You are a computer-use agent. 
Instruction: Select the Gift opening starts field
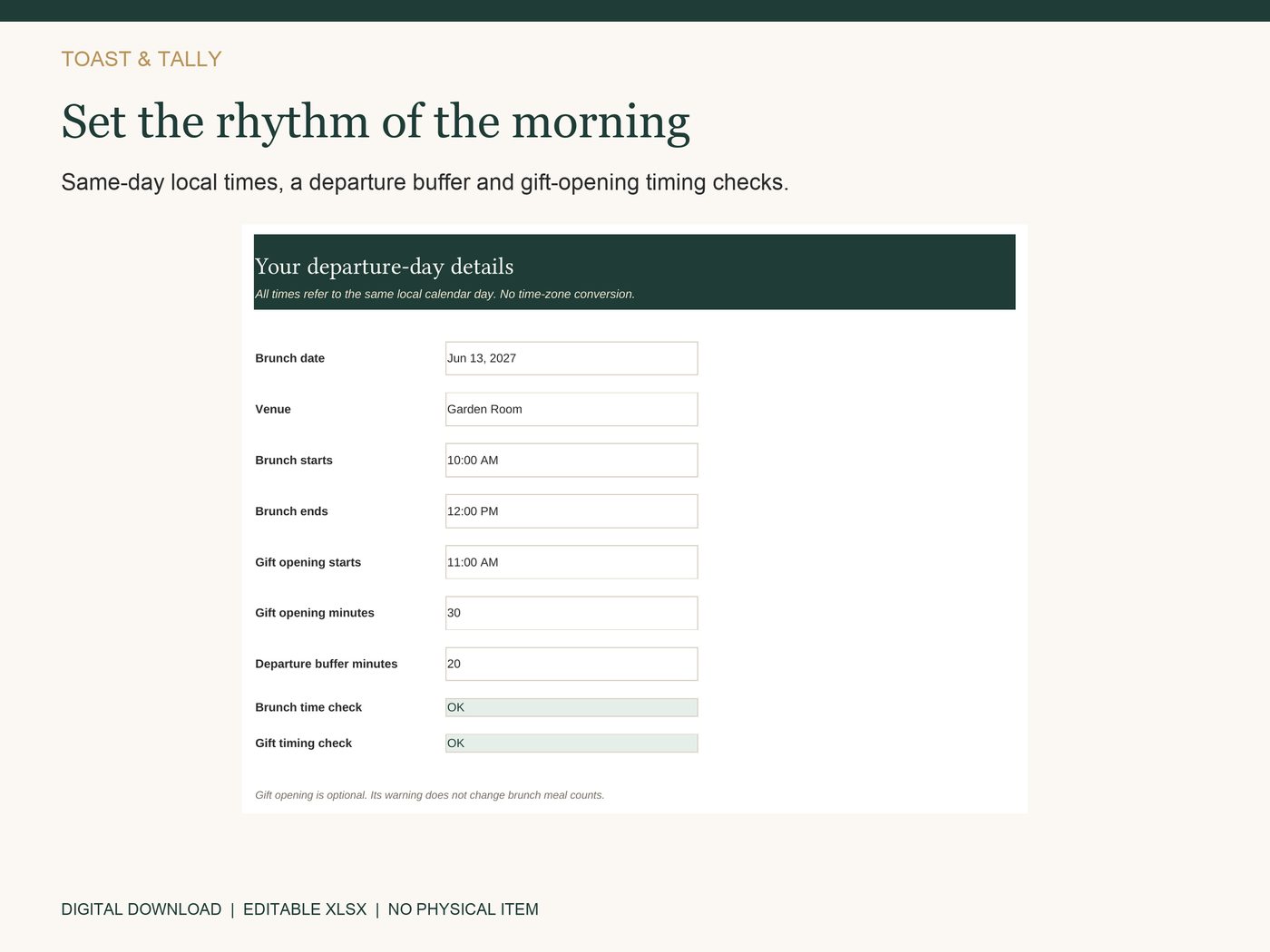[571, 562]
